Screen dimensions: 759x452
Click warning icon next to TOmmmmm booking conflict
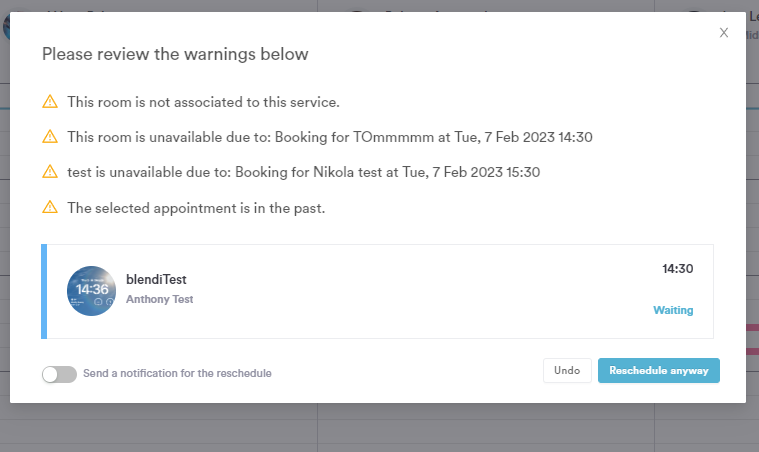tap(50, 137)
